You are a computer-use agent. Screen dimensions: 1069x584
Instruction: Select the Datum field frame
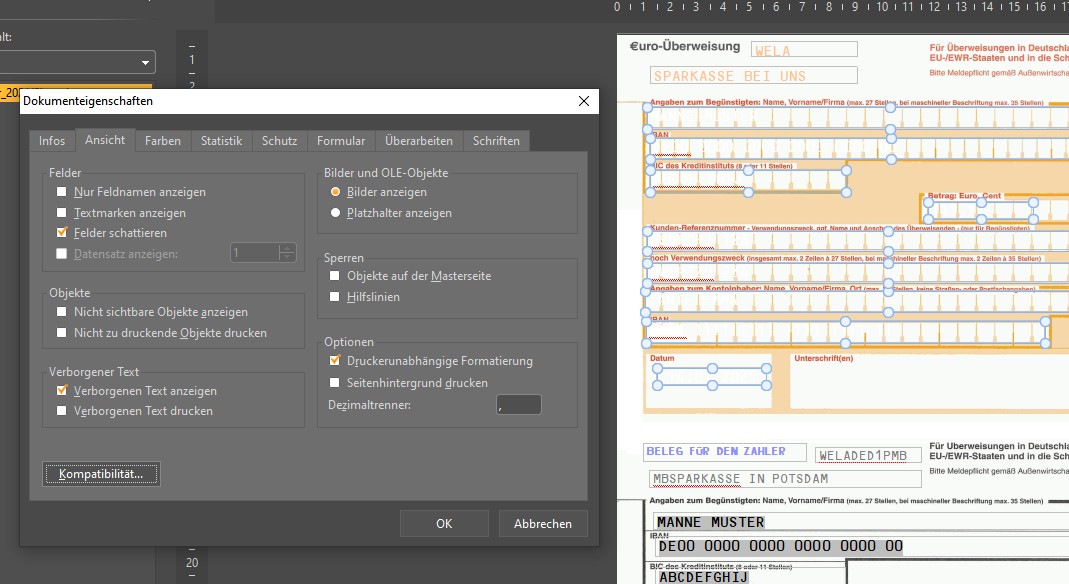tap(712, 377)
